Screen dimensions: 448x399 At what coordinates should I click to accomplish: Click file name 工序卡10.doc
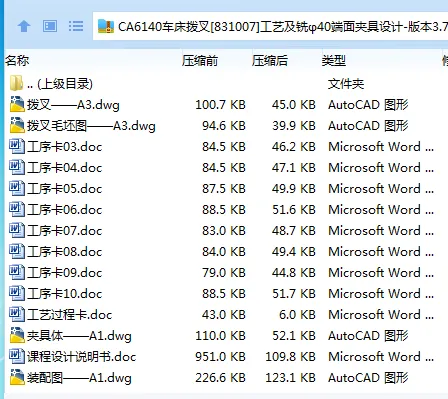pos(65,294)
